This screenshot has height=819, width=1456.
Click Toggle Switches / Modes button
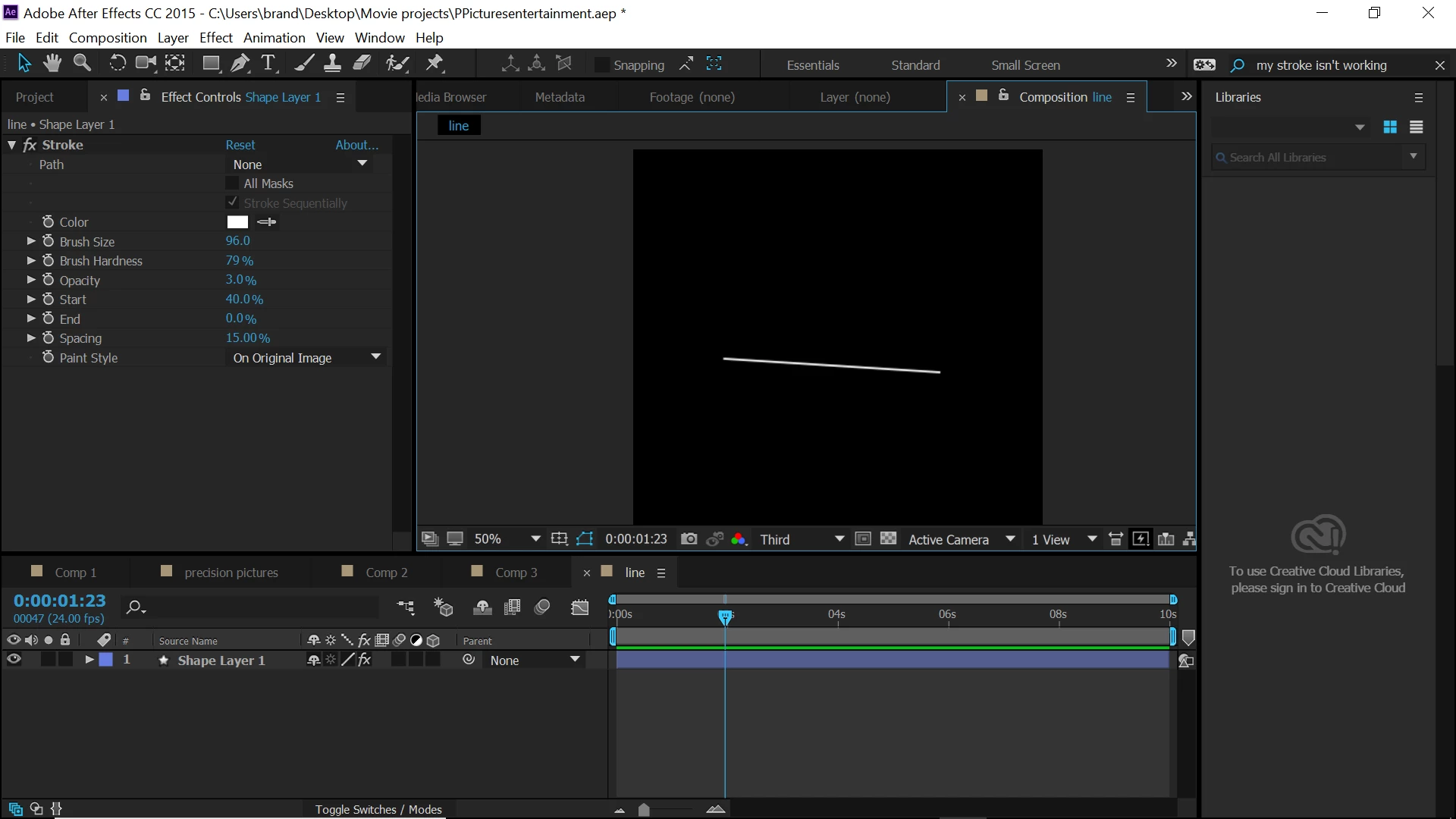point(378,809)
